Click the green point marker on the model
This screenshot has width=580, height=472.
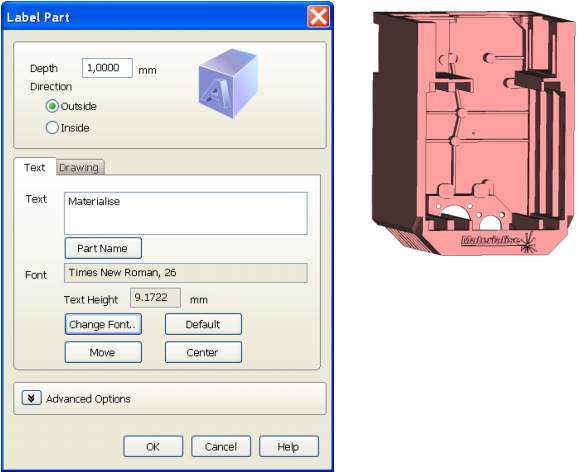pos(473,133)
